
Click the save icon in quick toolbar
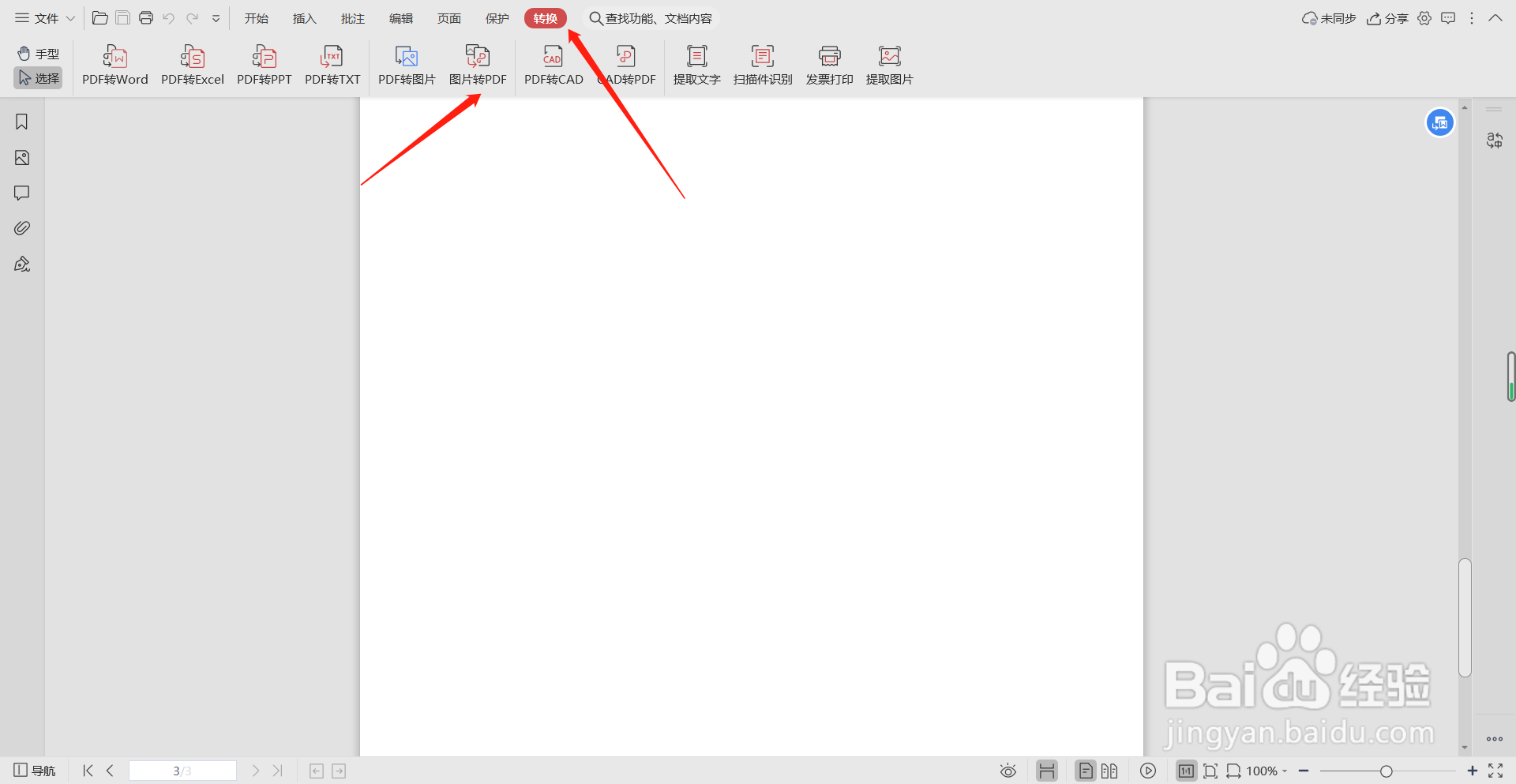[123, 18]
